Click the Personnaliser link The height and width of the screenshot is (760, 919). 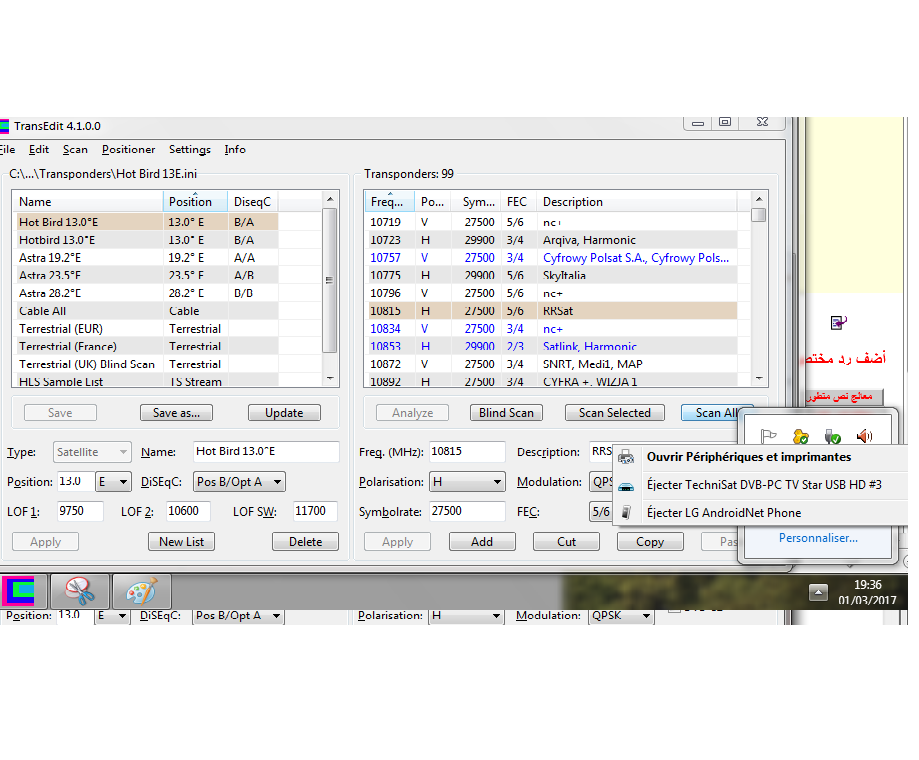click(818, 538)
